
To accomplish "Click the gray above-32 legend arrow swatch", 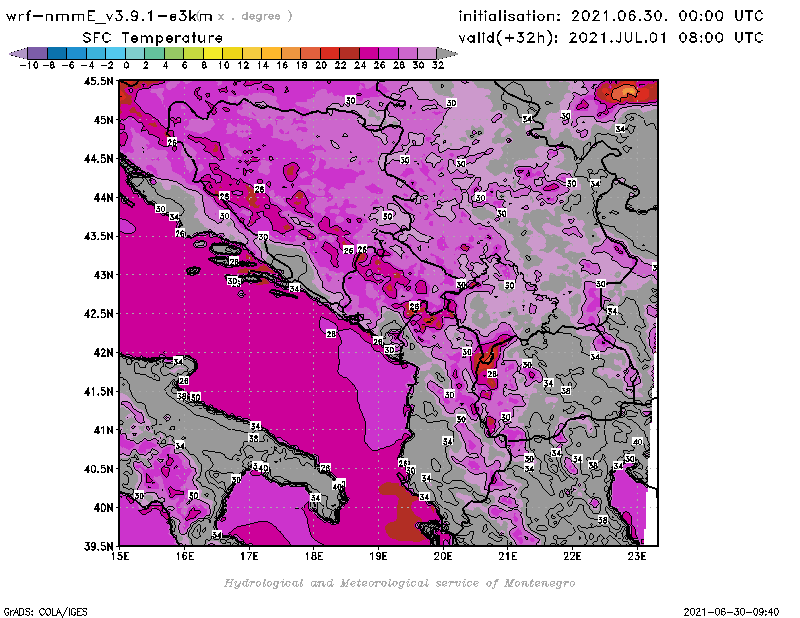I will click(x=447, y=54).
